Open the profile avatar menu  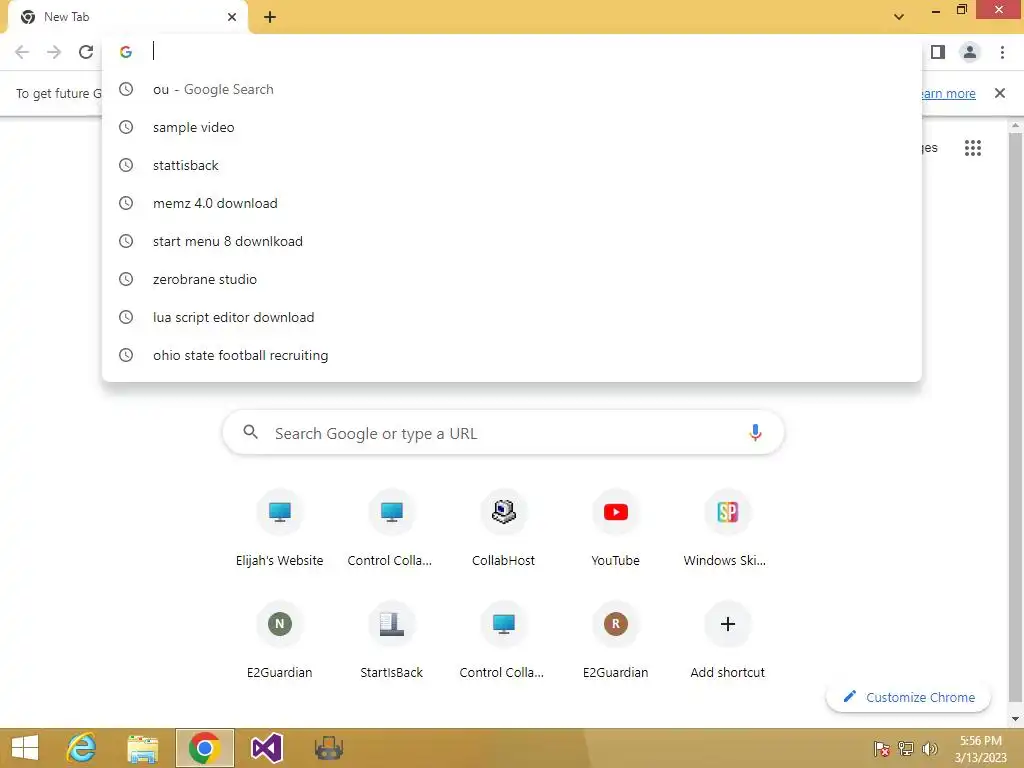tap(970, 52)
